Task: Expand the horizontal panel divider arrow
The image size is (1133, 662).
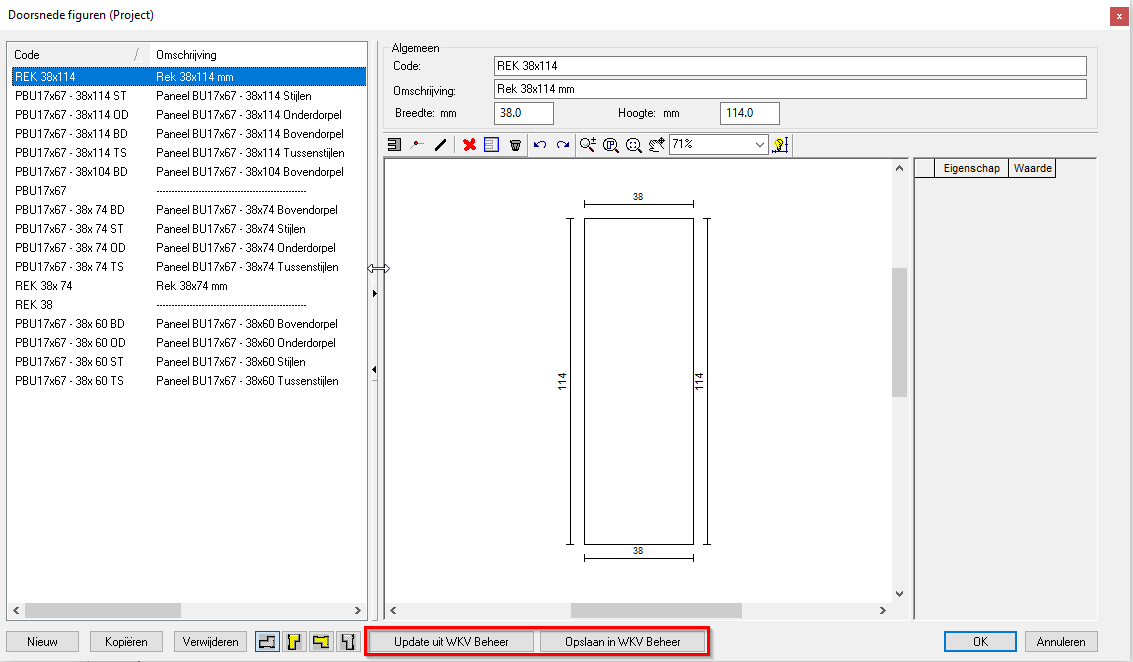Action: [376, 268]
